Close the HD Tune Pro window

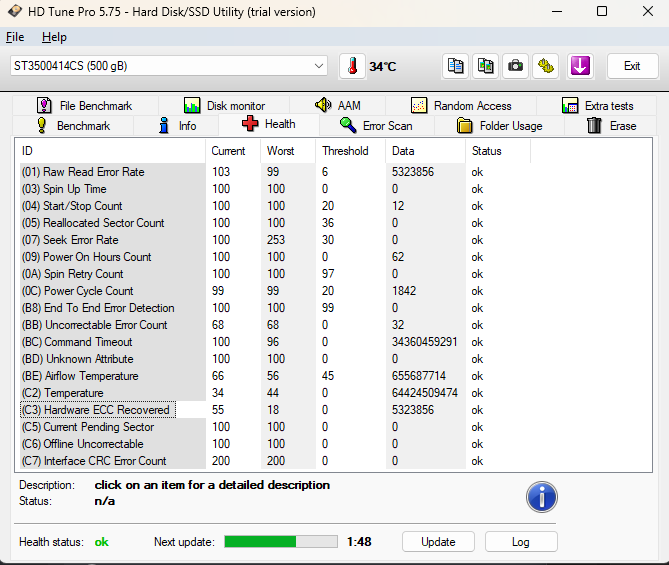(x=648, y=12)
